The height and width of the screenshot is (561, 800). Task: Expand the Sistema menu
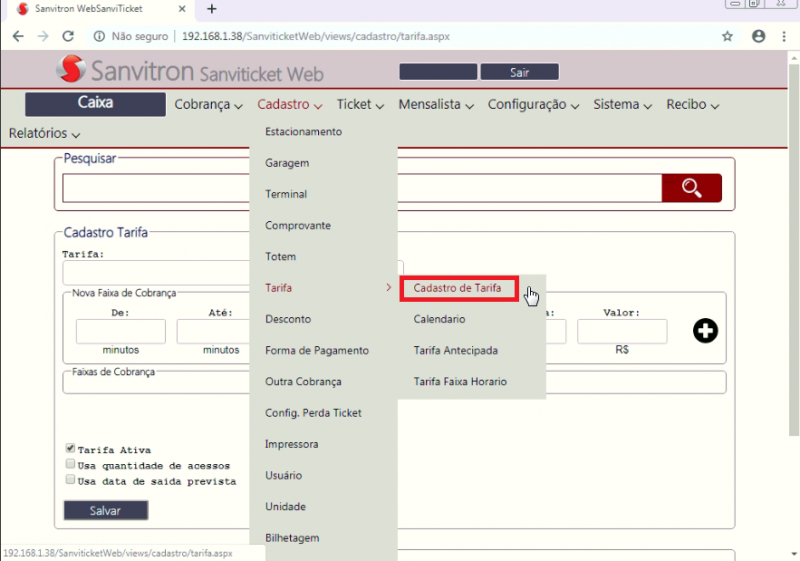coord(622,105)
